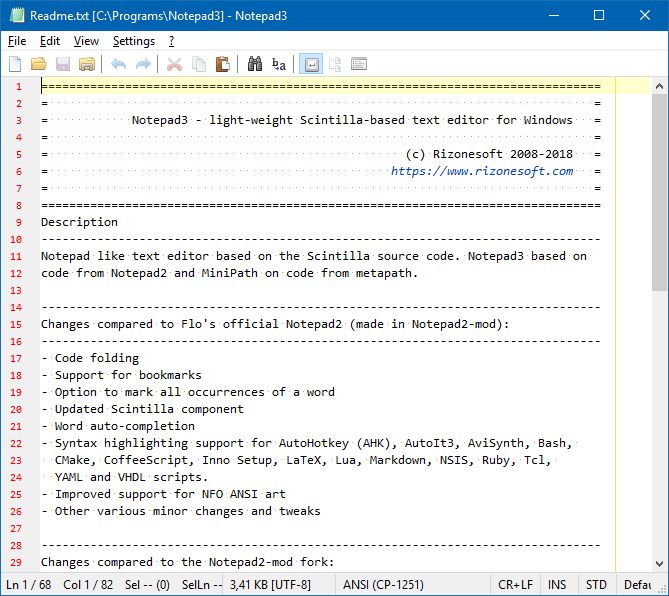Viewport: 669px width, 596px height.
Task: Click the 'Defau' scheme indicator in status bar
Action: point(637,584)
